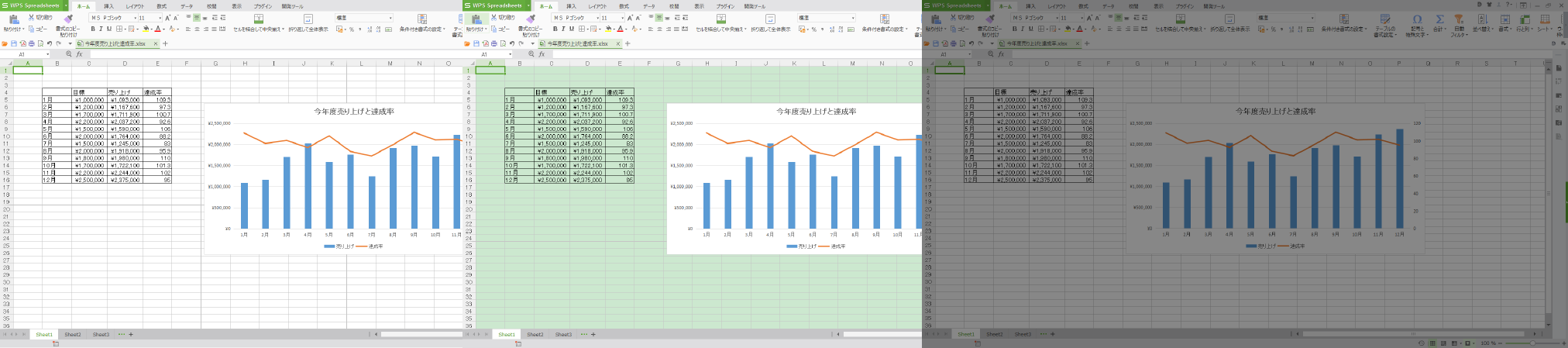Expand 標準 number format dropdown in green-tinted window
Image resolution: width=1568 pixels, height=348 pixels.
click(x=853, y=18)
